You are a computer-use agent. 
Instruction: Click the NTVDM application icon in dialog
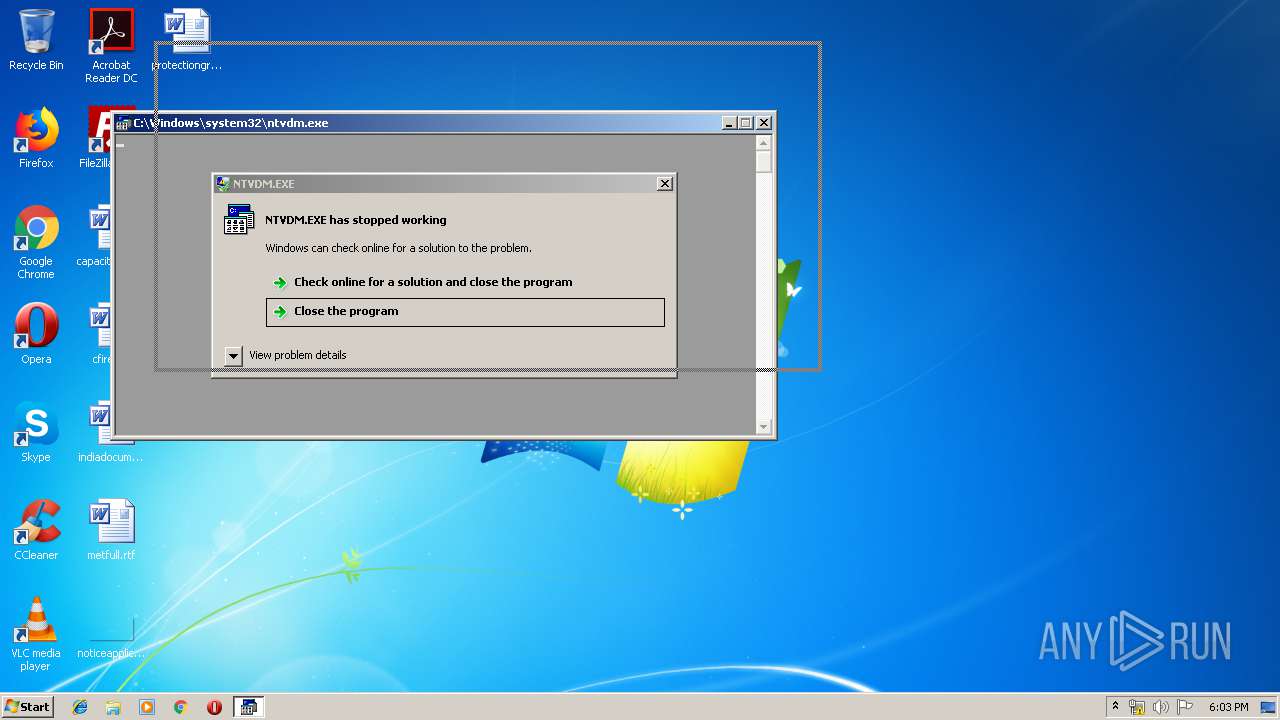(x=239, y=219)
